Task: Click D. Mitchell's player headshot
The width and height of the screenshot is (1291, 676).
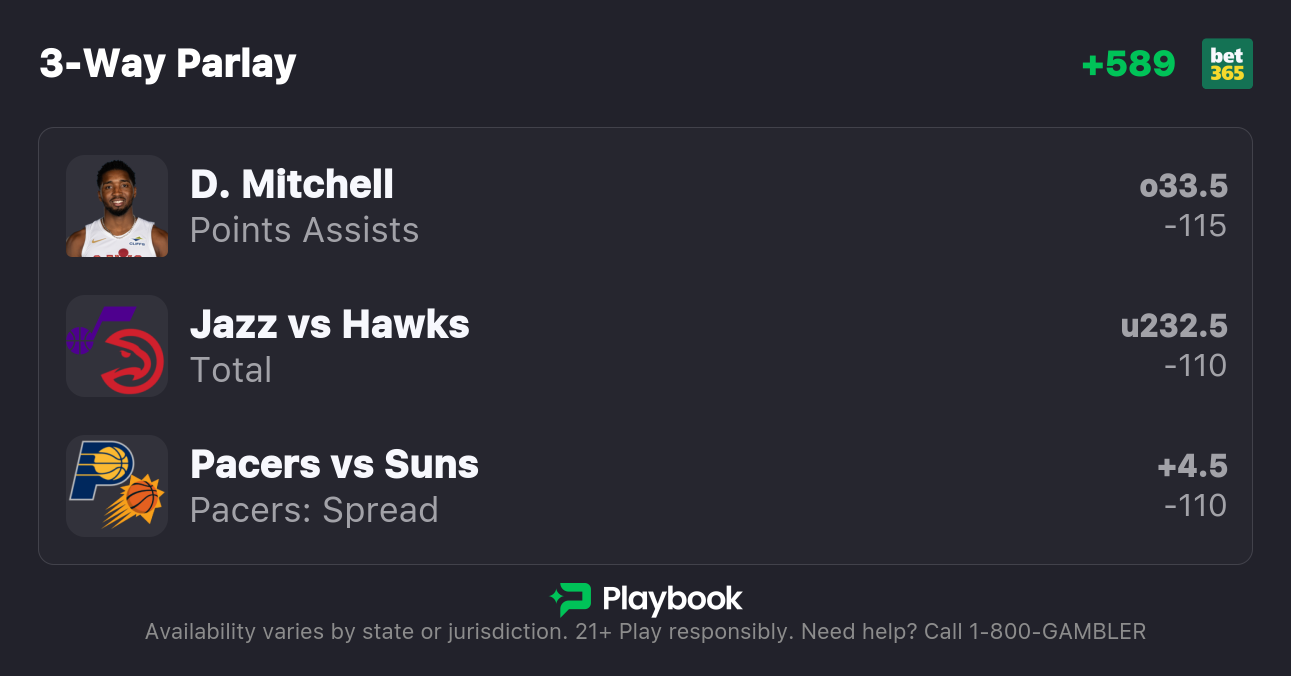Action: (x=117, y=206)
